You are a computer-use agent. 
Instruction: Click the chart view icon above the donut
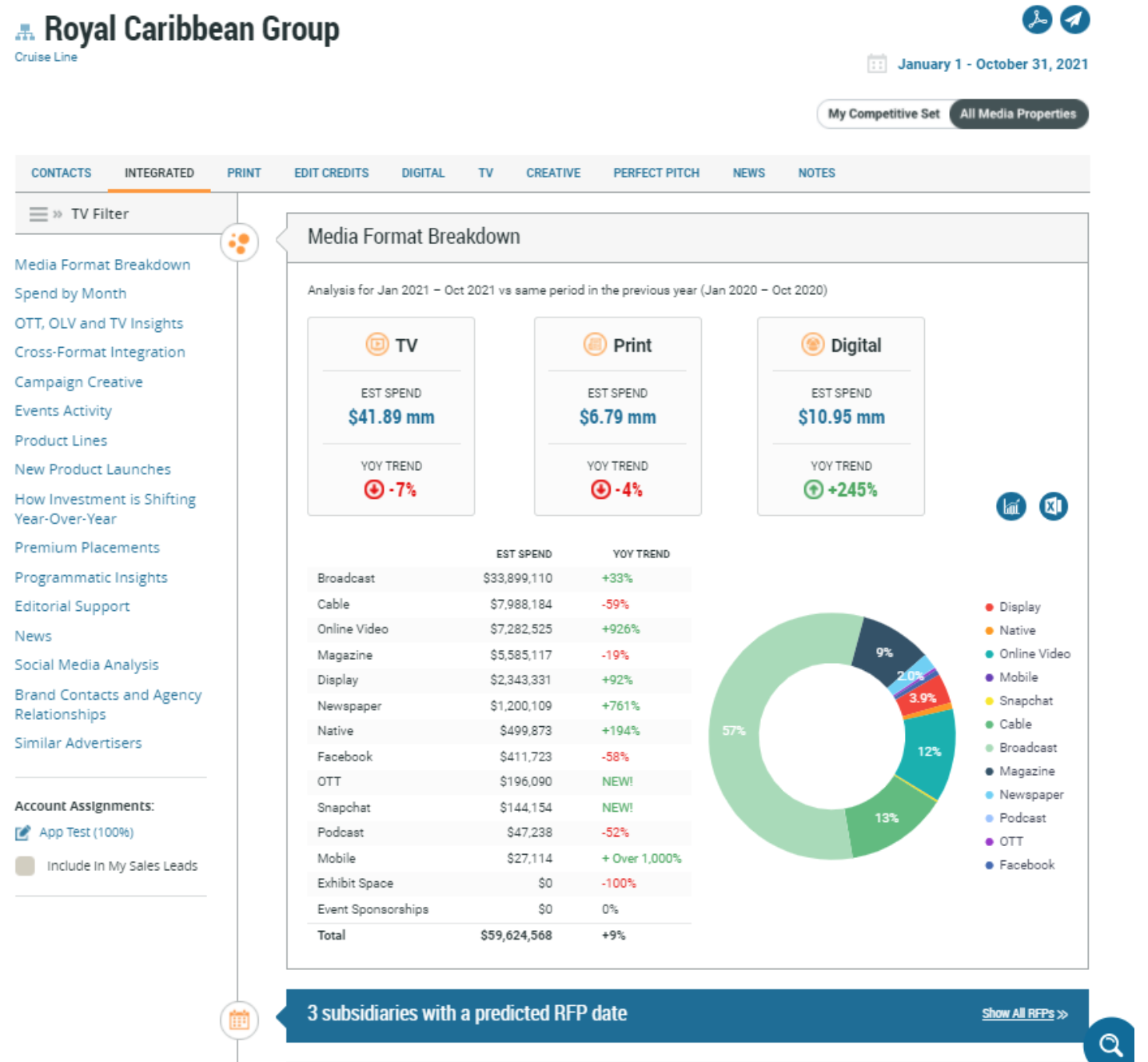point(1011,506)
